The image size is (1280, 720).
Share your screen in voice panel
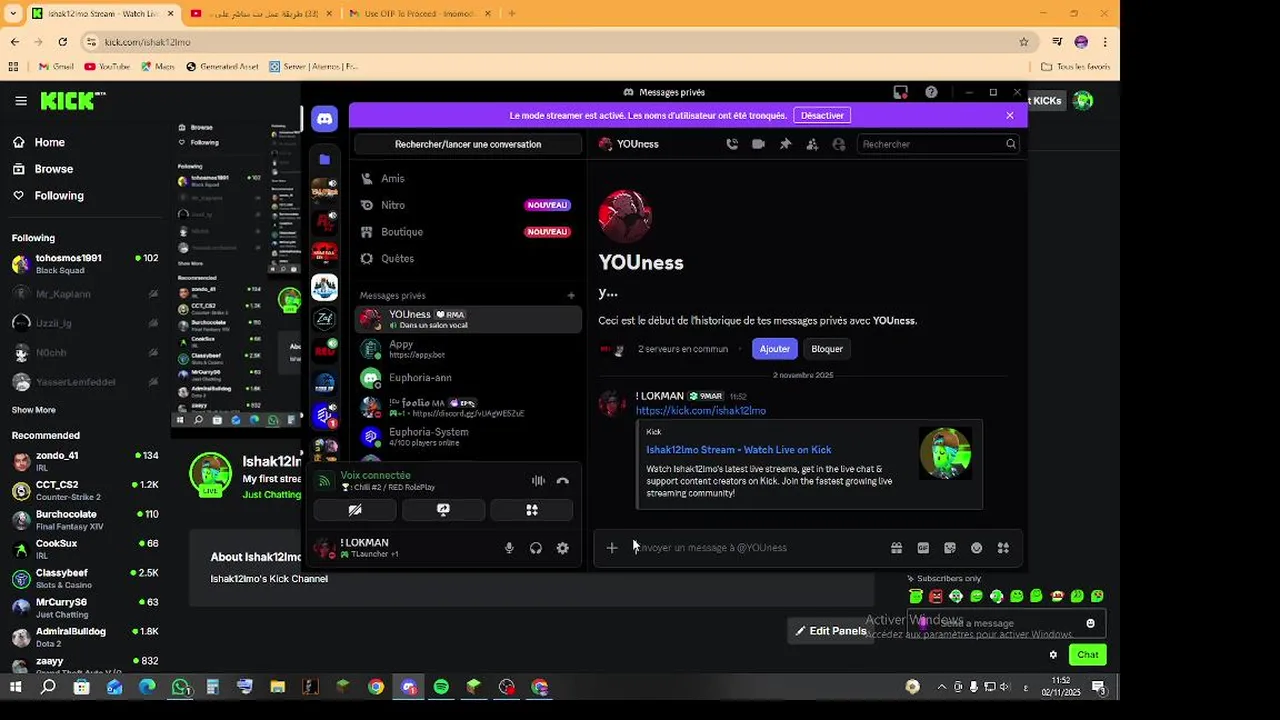(443, 510)
